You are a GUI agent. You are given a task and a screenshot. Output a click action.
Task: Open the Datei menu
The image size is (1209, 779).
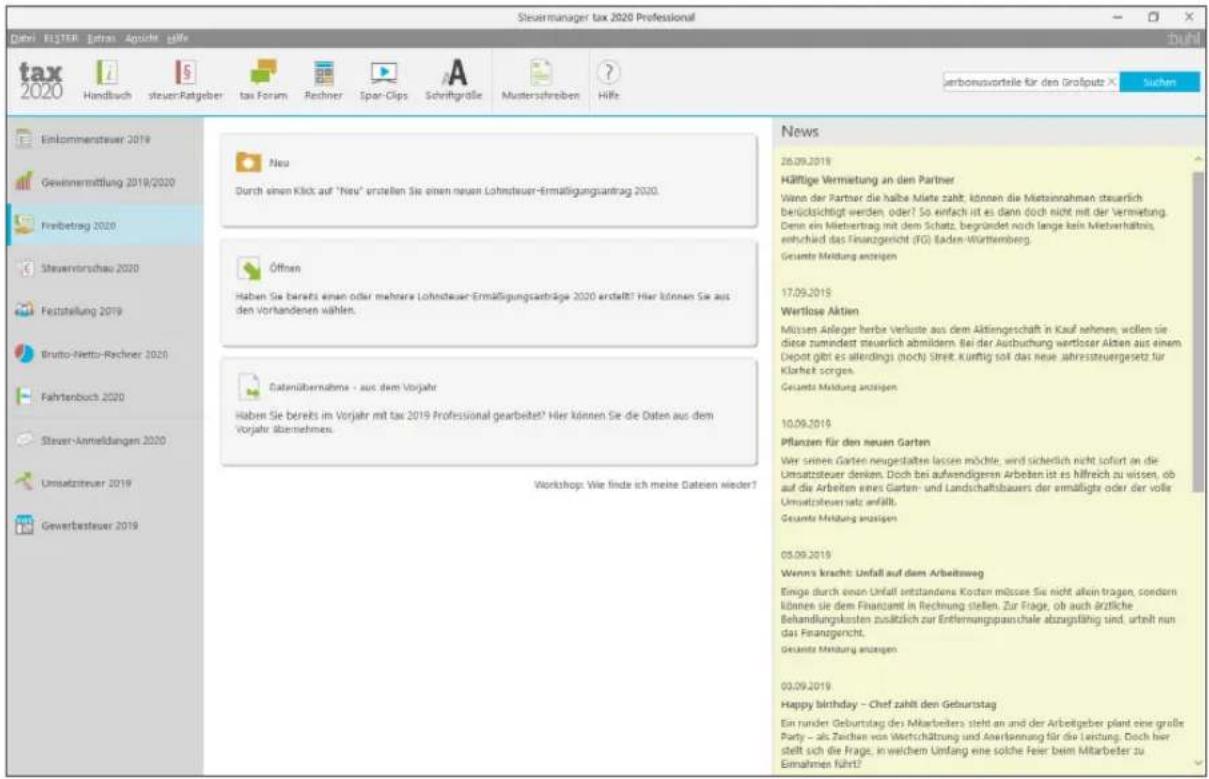coord(22,37)
